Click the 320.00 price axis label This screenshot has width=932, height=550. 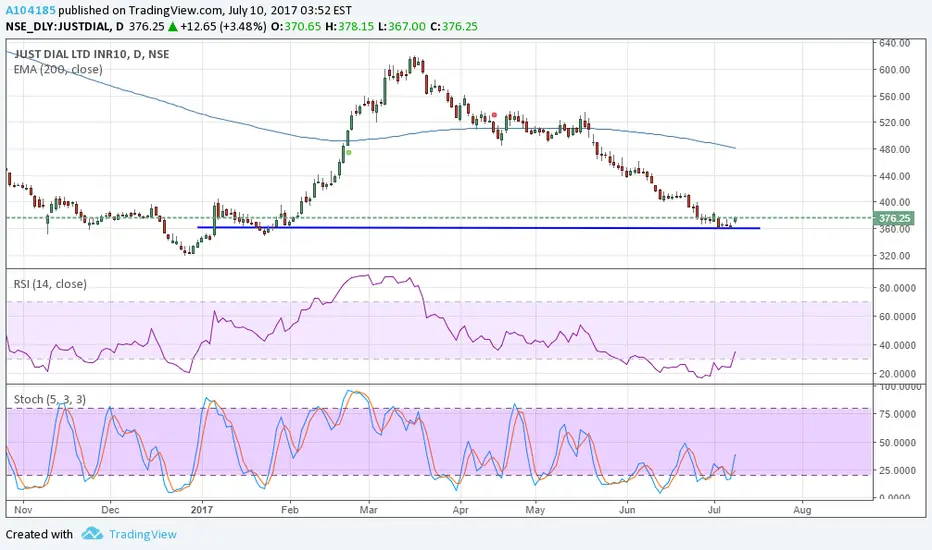tap(895, 256)
